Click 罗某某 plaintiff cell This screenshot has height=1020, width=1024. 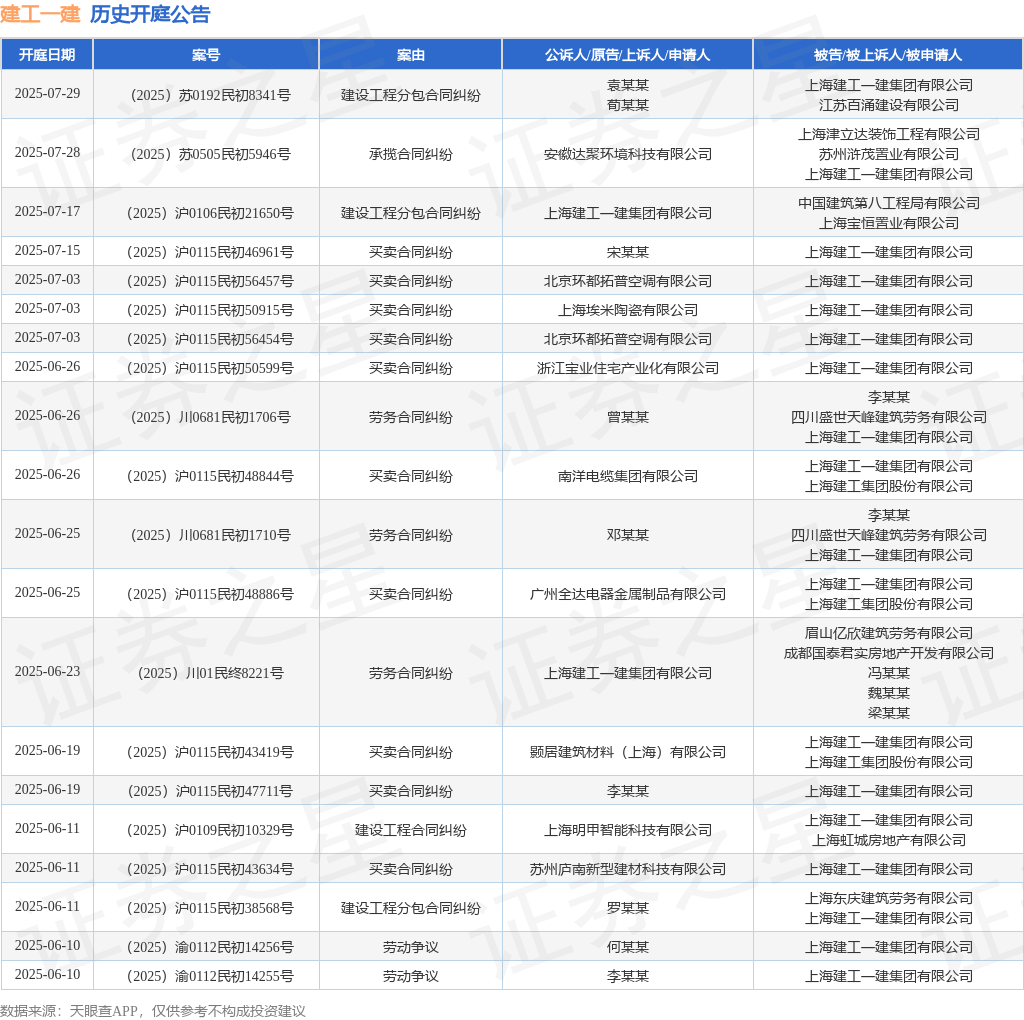pyautogui.click(x=628, y=908)
